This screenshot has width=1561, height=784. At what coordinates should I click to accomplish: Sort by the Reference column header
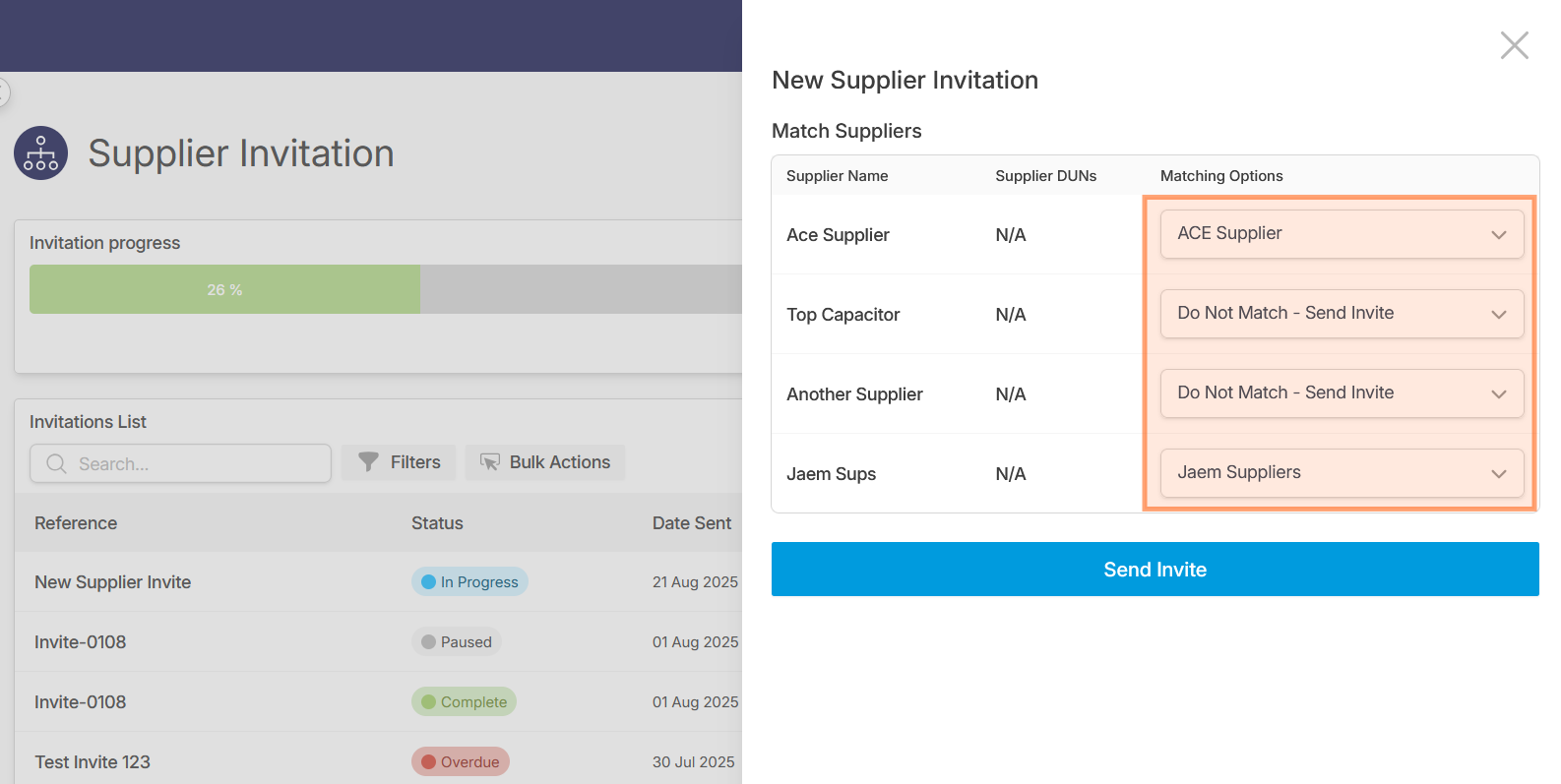[x=76, y=523]
